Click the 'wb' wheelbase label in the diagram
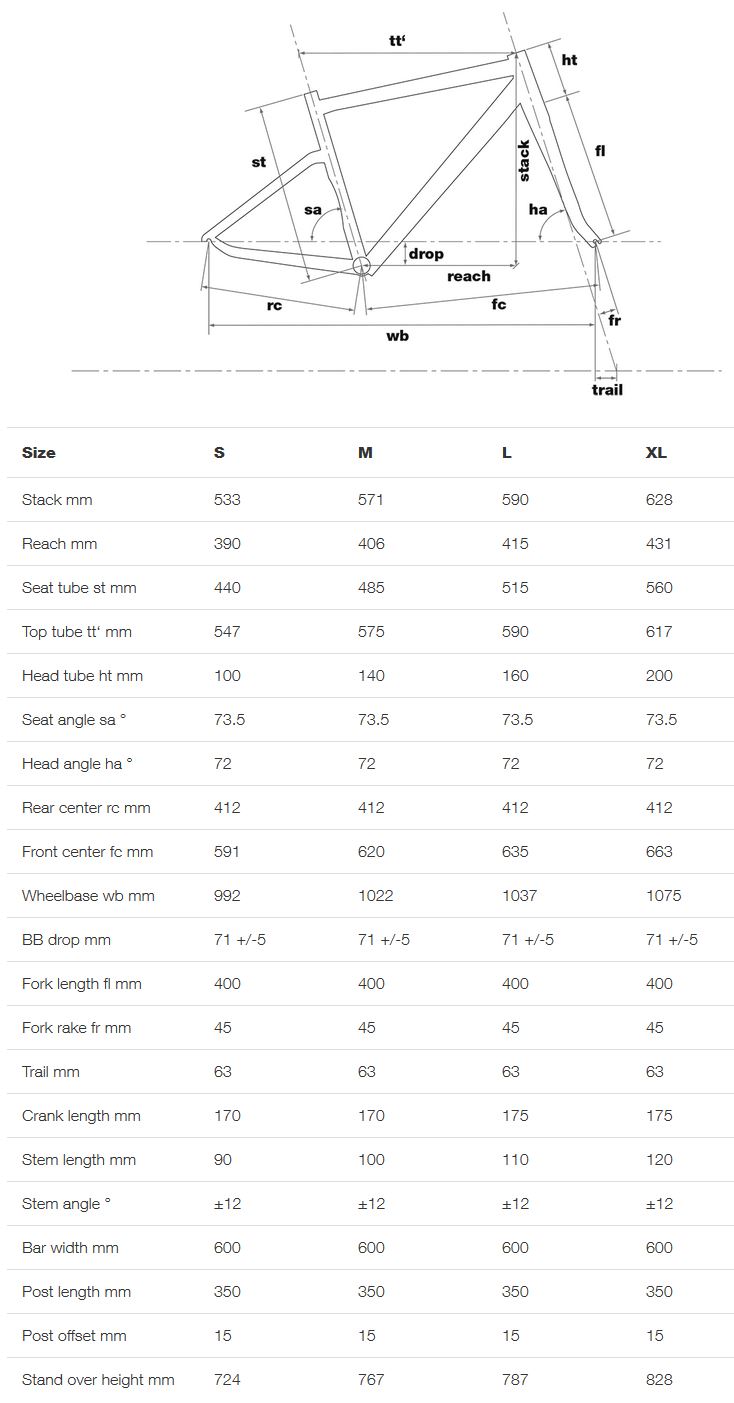Viewport: 734px width, 1403px height. (x=397, y=336)
